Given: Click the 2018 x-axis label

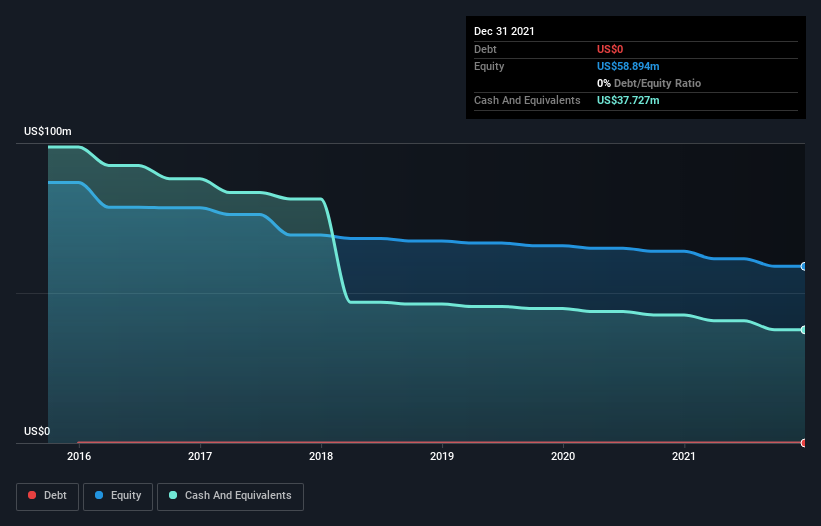Looking at the screenshot, I should tap(321, 456).
